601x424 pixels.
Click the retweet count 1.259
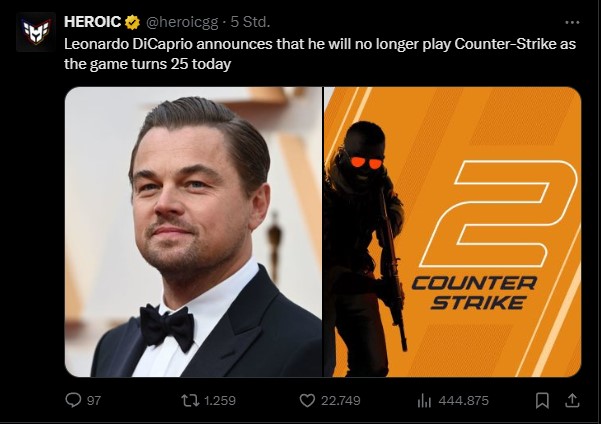point(219,400)
